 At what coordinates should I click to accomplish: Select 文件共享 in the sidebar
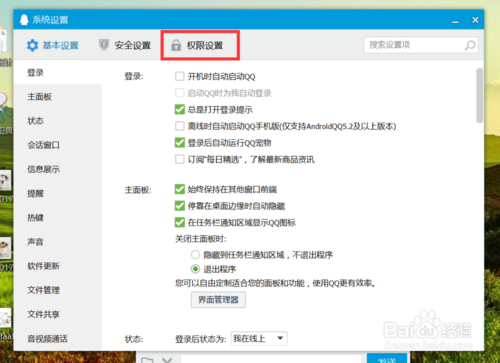tap(58, 314)
